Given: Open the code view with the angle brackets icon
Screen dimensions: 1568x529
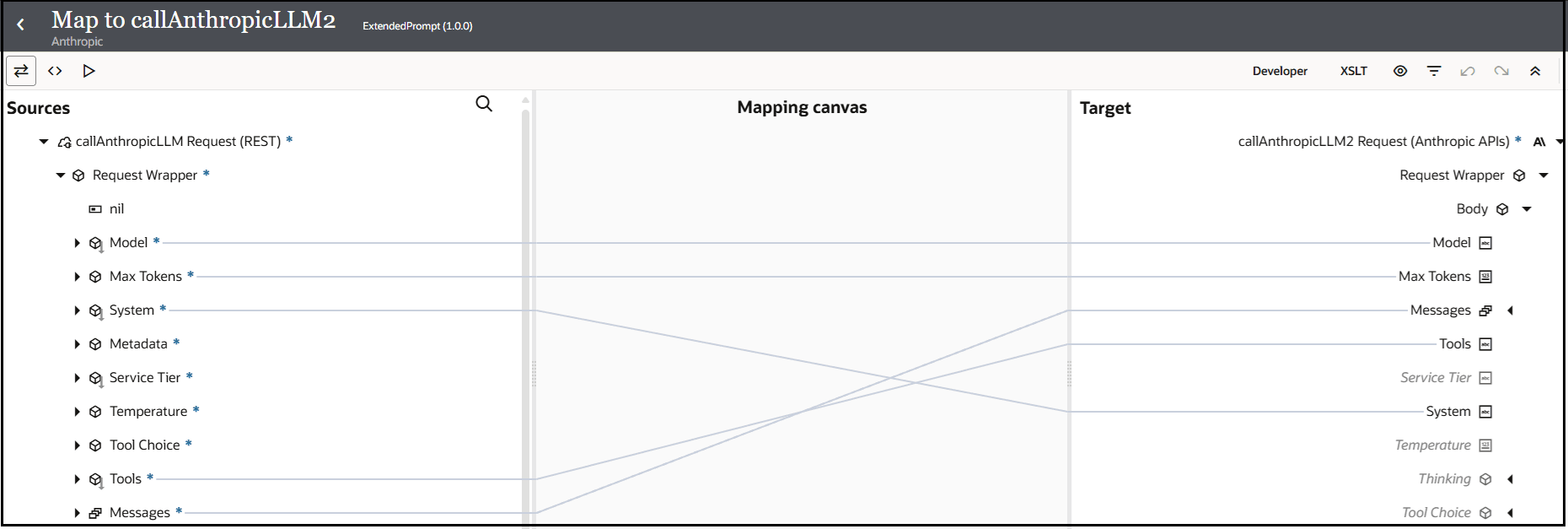Looking at the screenshot, I should pos(55,71).
